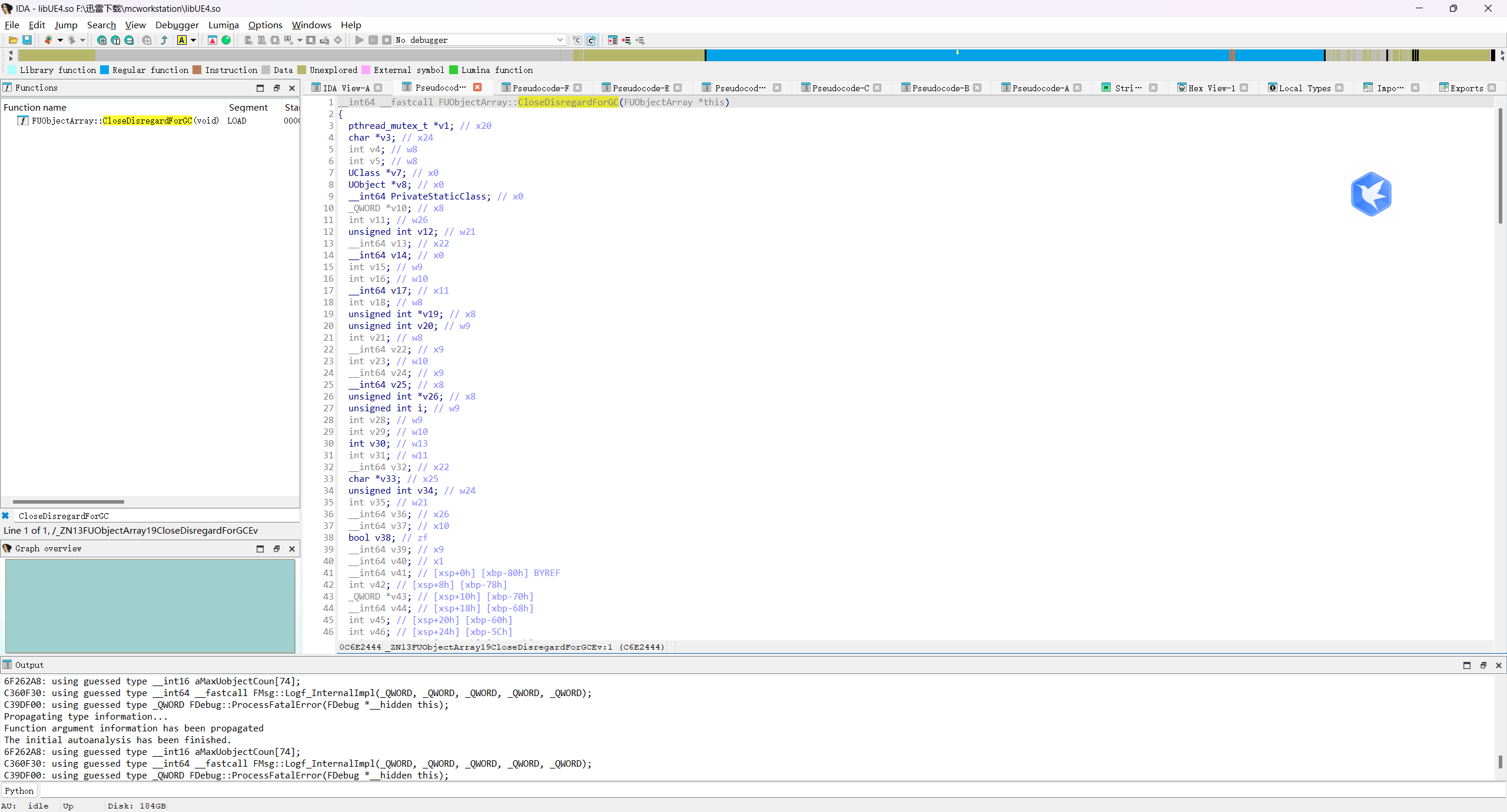Close the Pseudocode-A tab
Screen dimensions: 1507x812
tap(1077, 88)
